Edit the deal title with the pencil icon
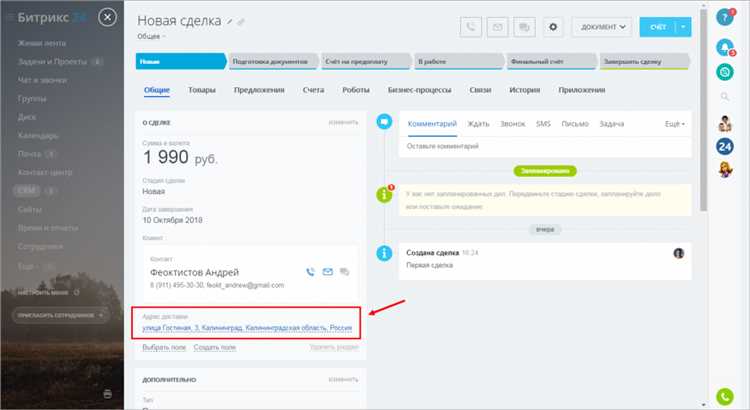750x410 pixels. 230,22
